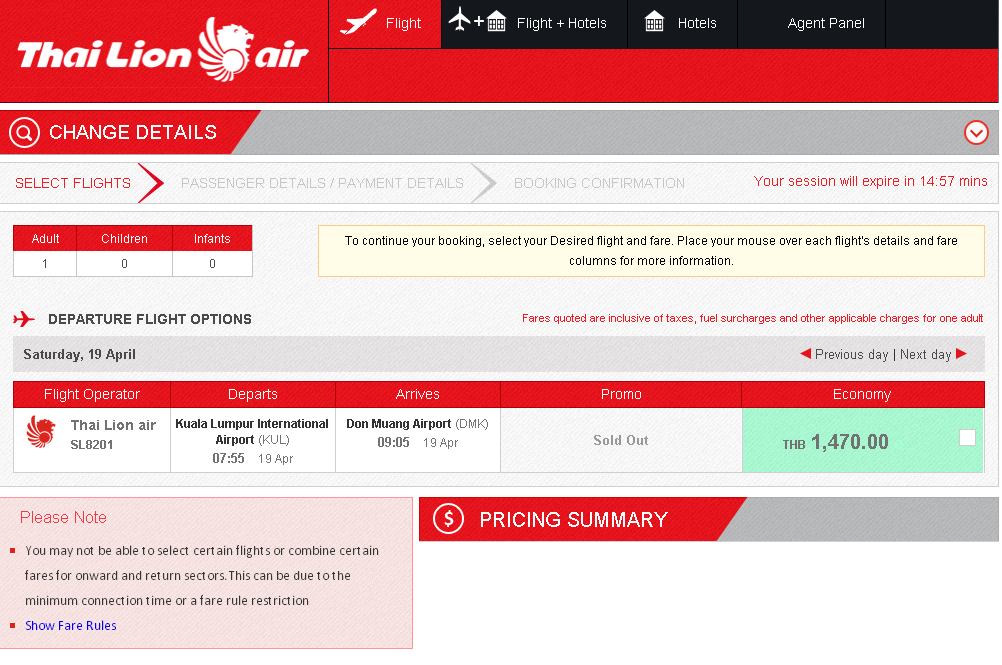
Task: Click the dollar icon in Pricing Summary
Action: point(448,519)
